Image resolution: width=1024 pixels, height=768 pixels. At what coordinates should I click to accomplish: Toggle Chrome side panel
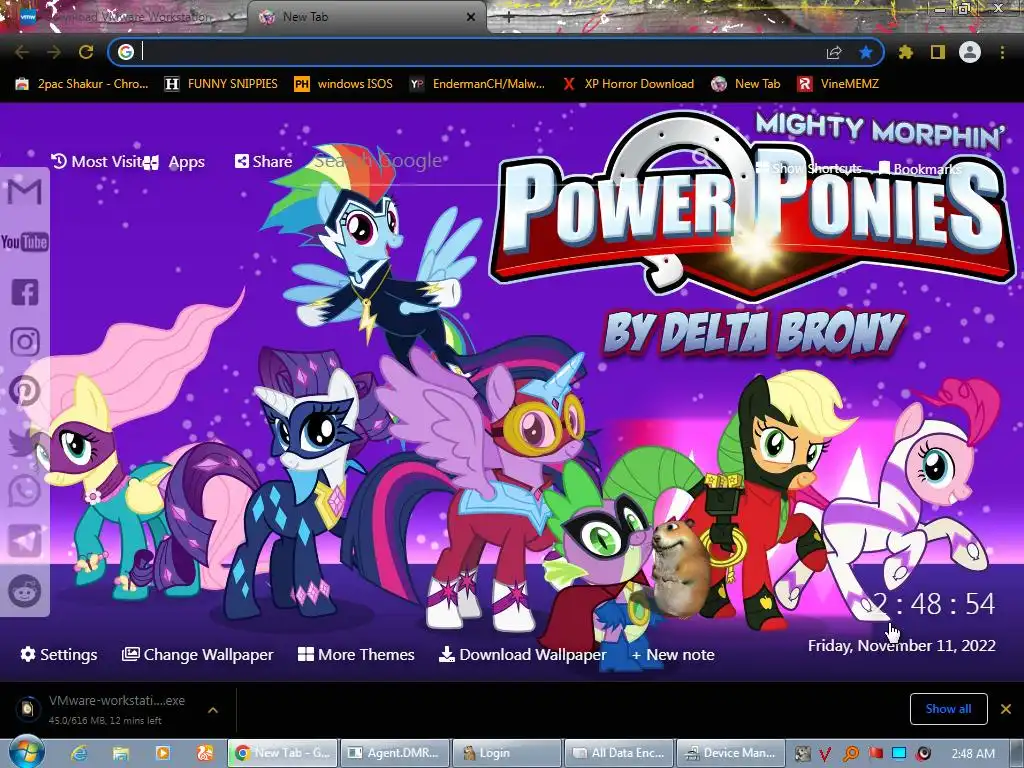point(938,52)
